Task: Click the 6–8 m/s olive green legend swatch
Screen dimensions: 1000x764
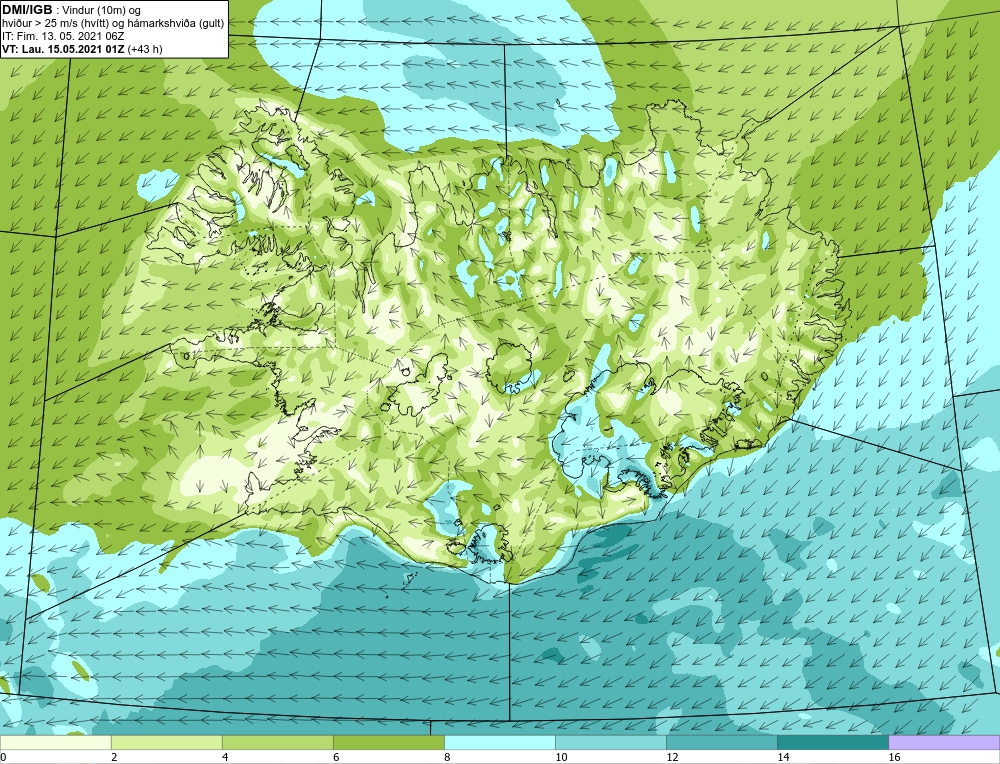Action: point(388,742)
